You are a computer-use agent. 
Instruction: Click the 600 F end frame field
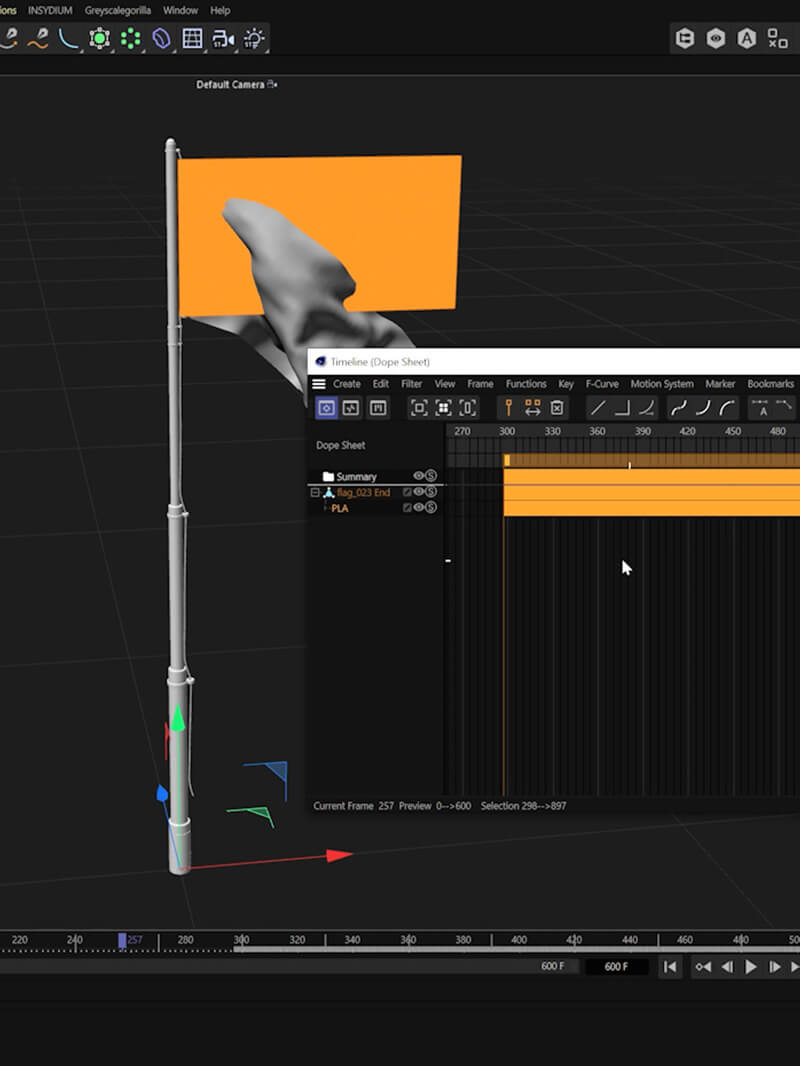click(616, 967)
